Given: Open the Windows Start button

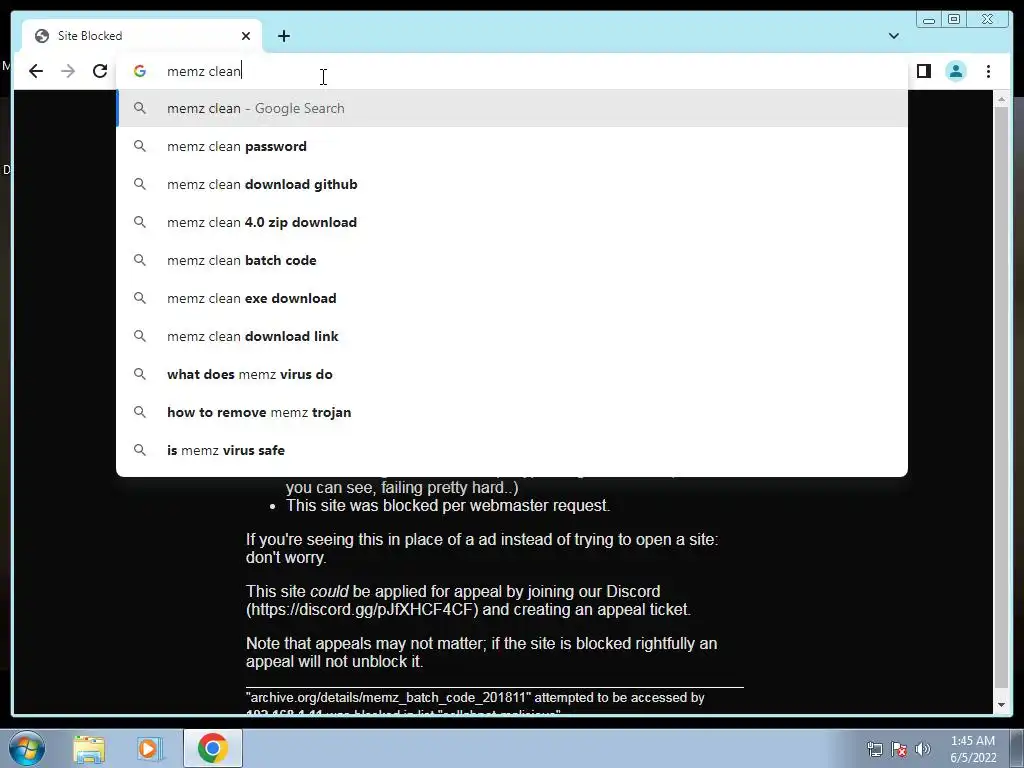Looking at the screenshot, I should 26,748.
